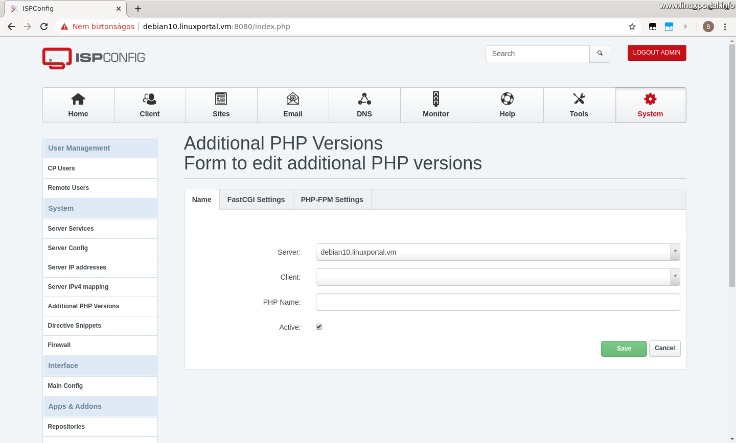Click the Interface section header
This screenshot has width=736, height=443.
100,366
